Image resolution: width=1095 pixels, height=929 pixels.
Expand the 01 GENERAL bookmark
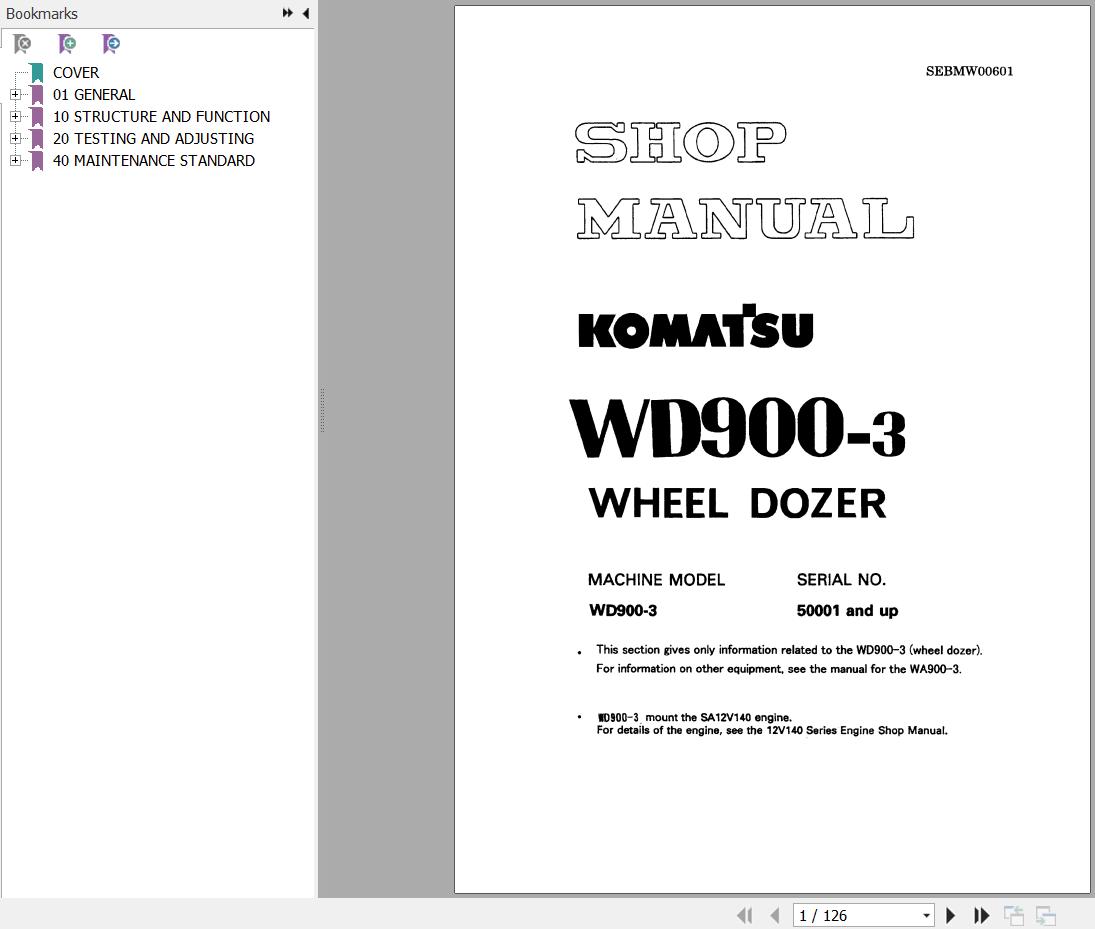pos(15,94)
